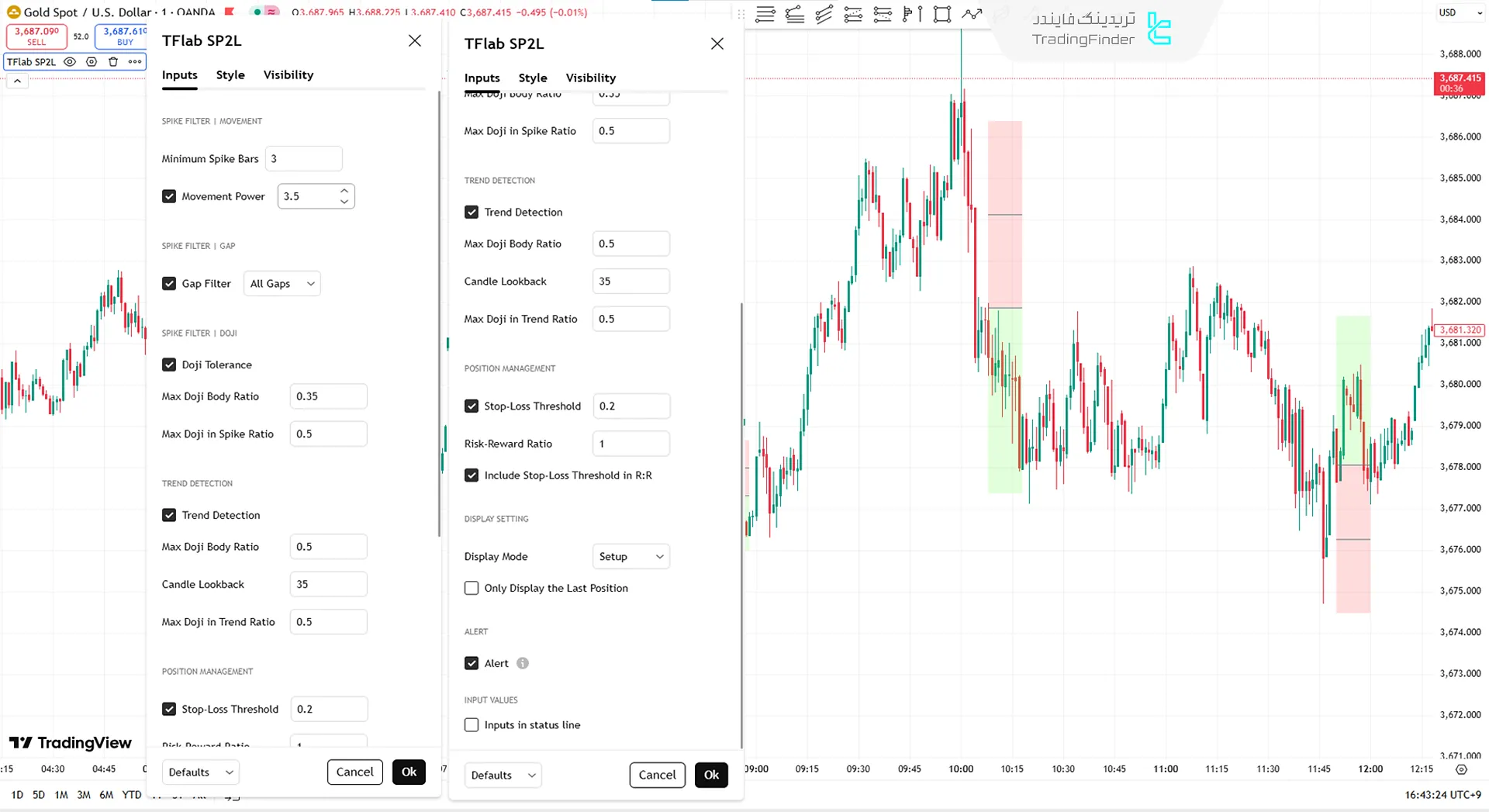This screenshot has width=1489, height=812.
Task: Click the indicator settings gear icon
Action: coord(92,62)
